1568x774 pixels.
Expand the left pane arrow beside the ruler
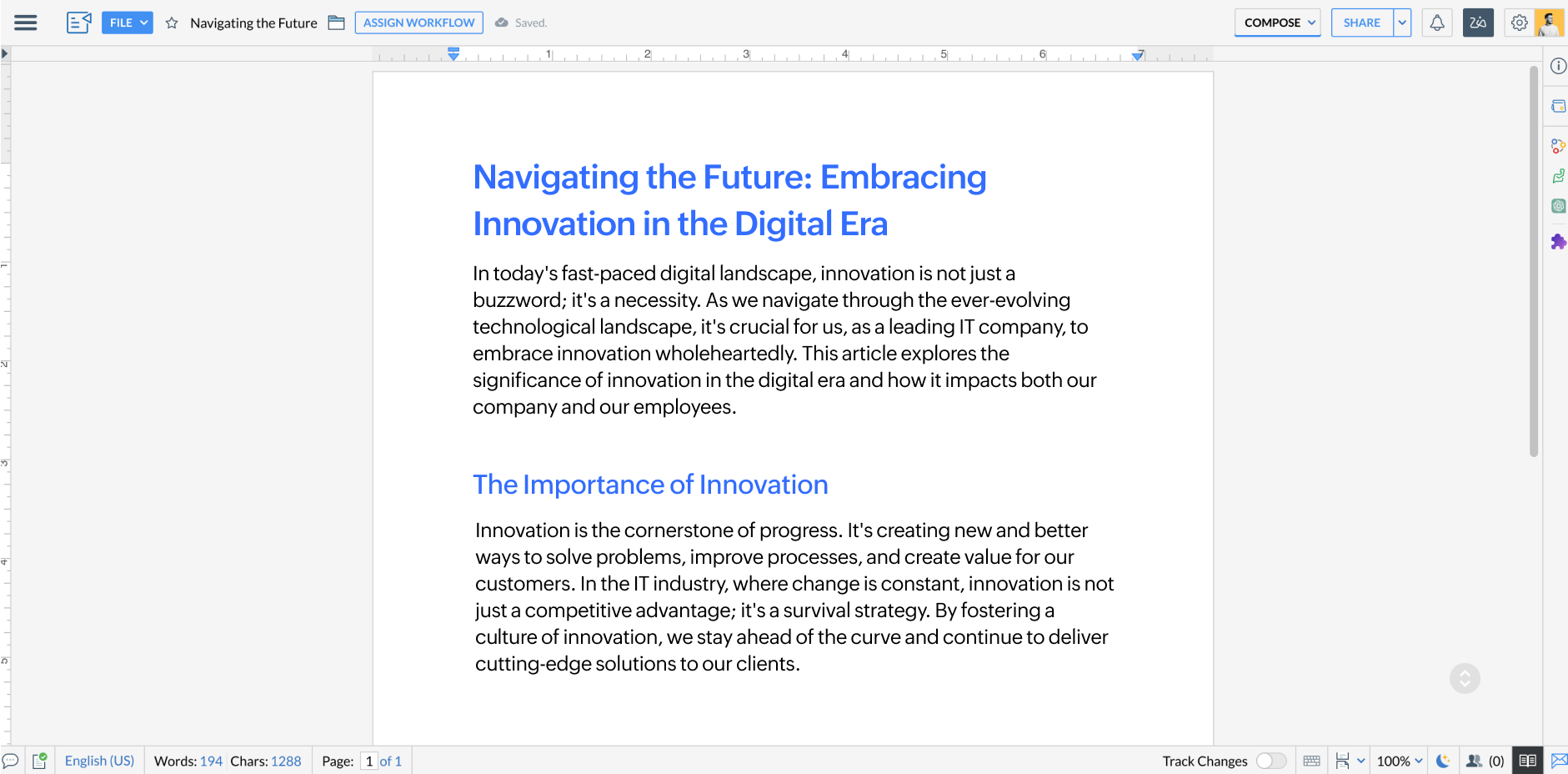[5, 53]
